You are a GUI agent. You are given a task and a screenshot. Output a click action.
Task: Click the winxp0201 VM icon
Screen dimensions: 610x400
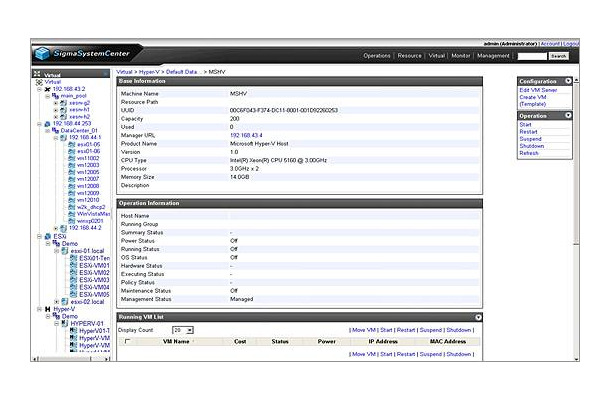tap(72, 221)
